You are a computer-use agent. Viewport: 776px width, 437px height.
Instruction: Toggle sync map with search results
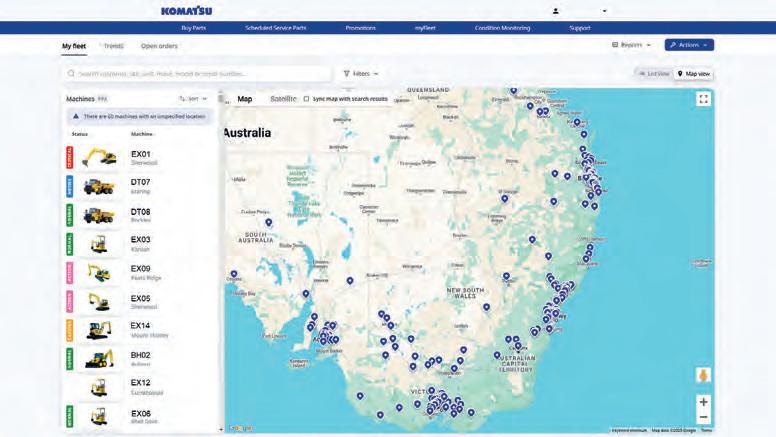click(306, 99)
